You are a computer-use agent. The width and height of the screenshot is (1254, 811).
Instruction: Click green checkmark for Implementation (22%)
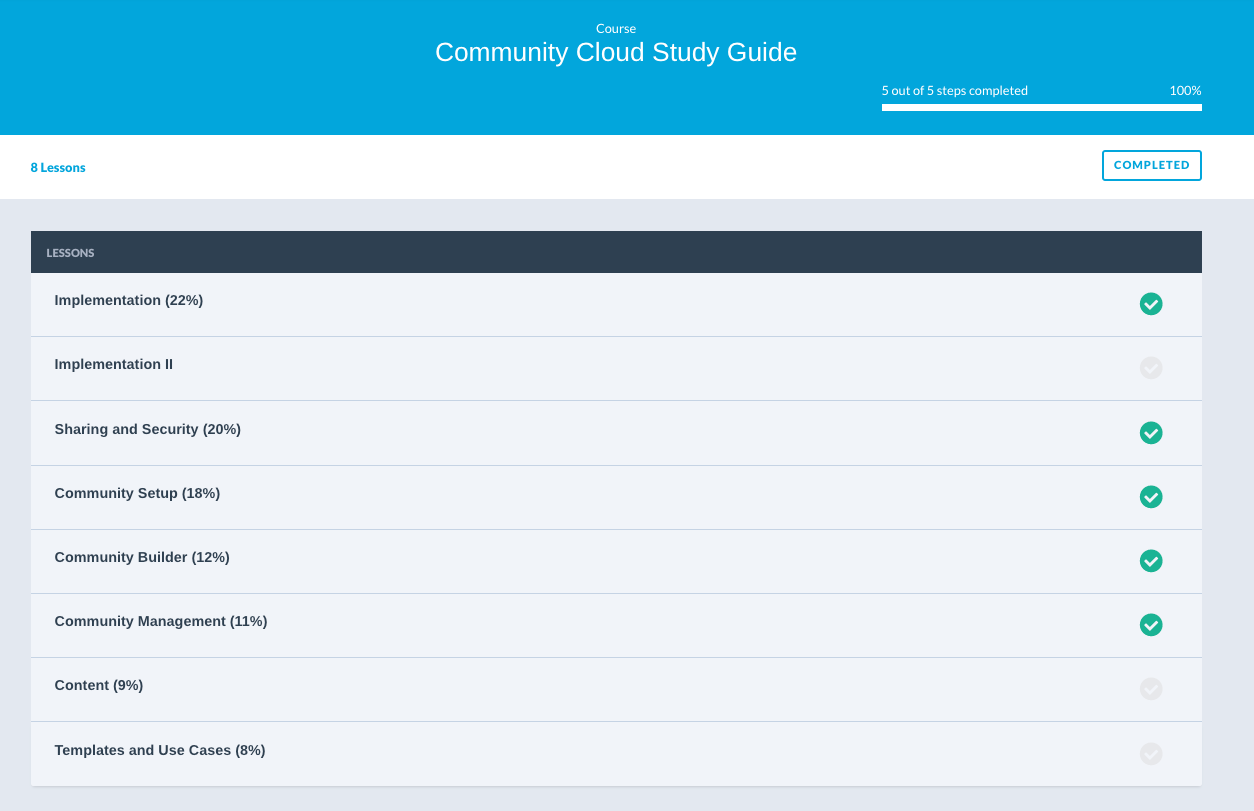click(x=1151, y=304)
